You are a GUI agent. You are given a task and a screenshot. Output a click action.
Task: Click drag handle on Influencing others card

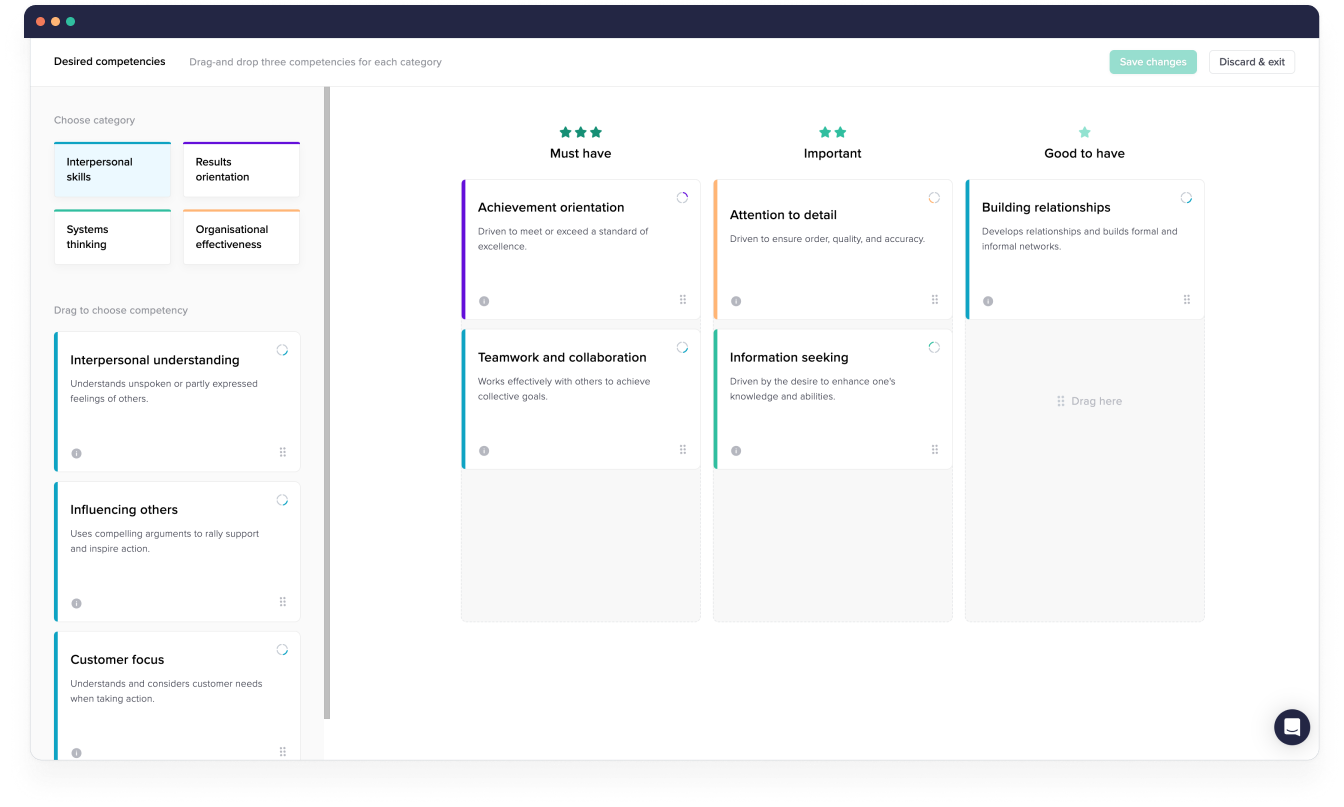(x=283, y=602)
